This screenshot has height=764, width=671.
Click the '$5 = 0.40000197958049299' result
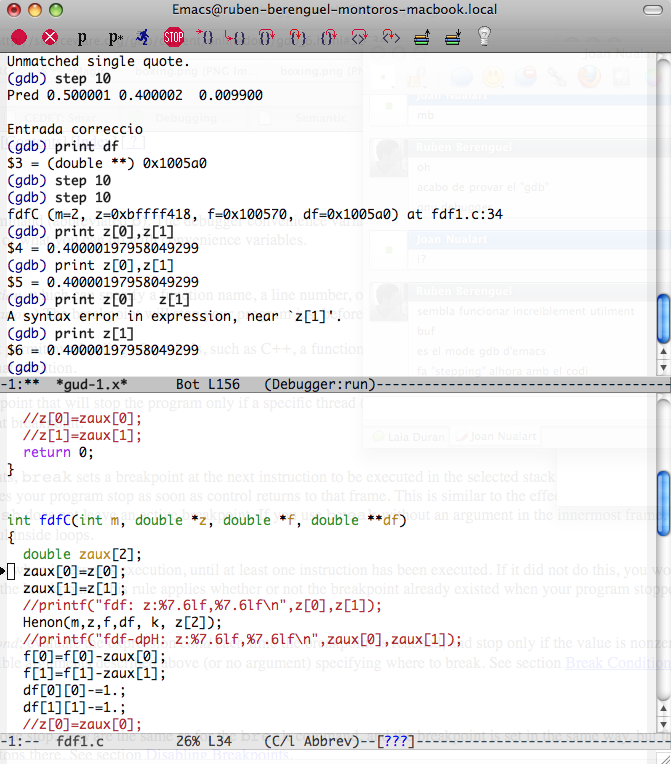coord(103,282)
